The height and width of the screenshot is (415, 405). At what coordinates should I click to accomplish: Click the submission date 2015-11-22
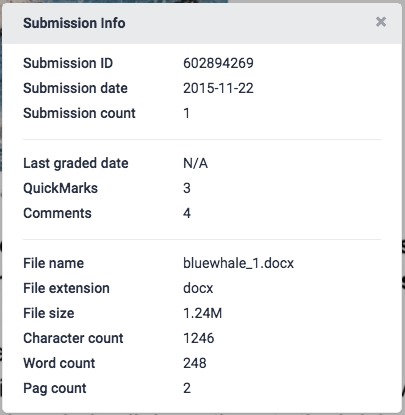[218, 88]
